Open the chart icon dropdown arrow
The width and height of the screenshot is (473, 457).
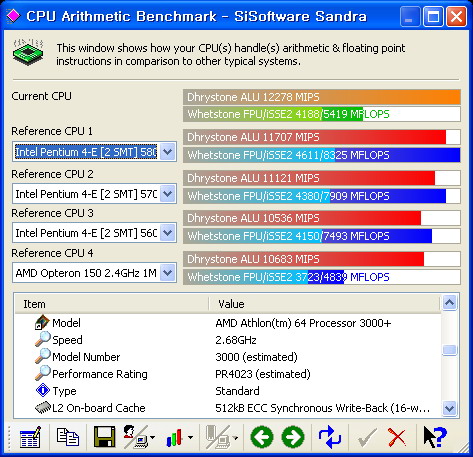[190, 437]
